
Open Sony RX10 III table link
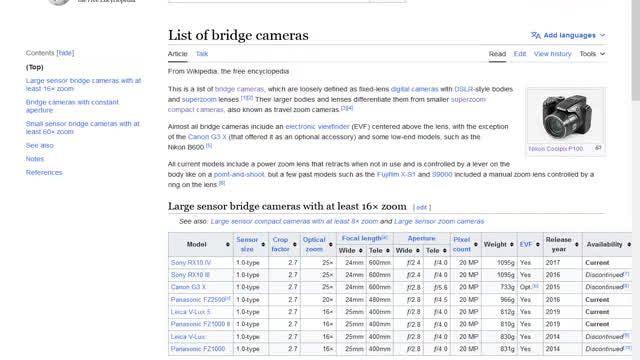pos(190,275)
